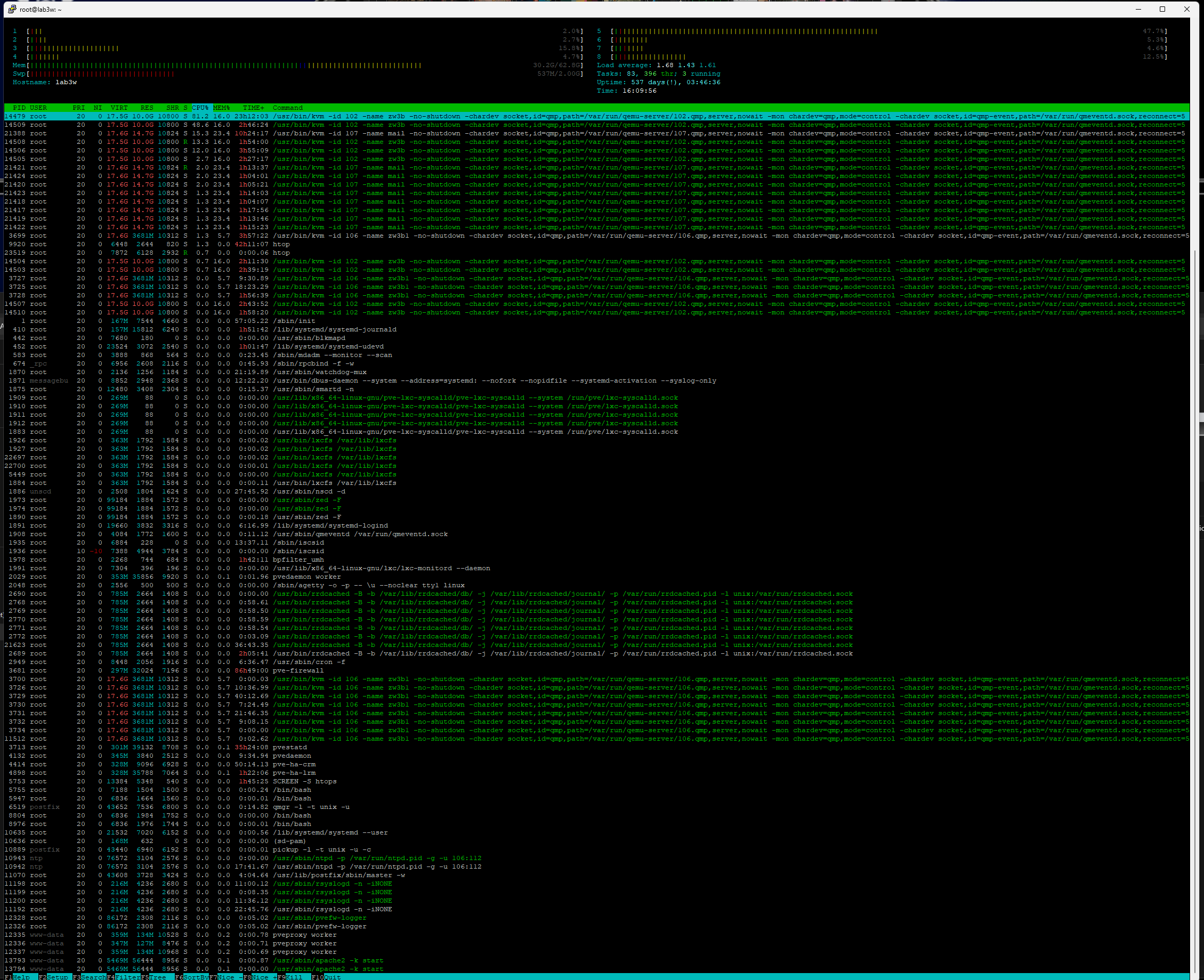Viewport: 1204px width, 980px height.
Task: Click the Command column header
Action: 287,108
